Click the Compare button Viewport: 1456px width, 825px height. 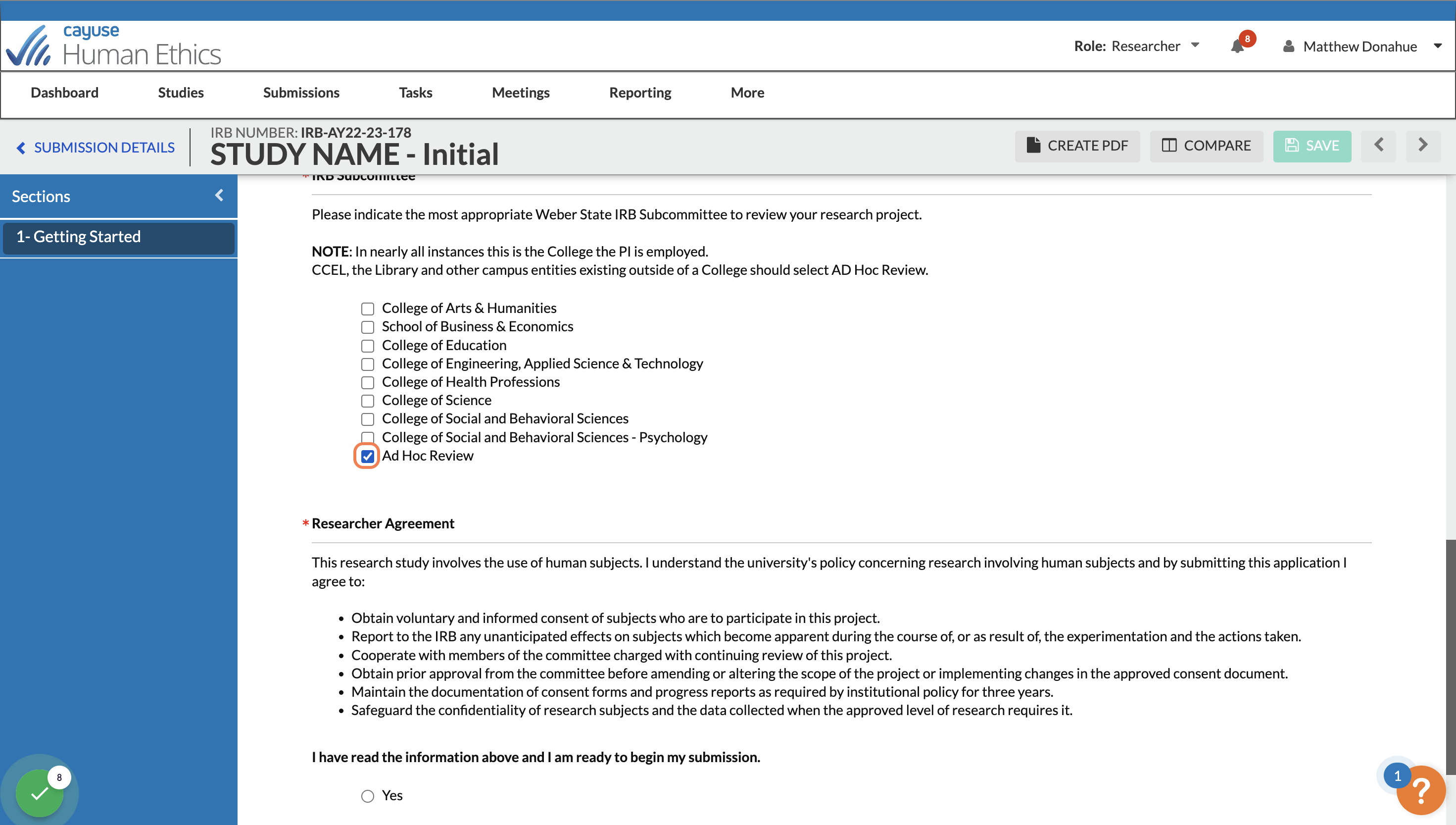[x=1206, y=146]
